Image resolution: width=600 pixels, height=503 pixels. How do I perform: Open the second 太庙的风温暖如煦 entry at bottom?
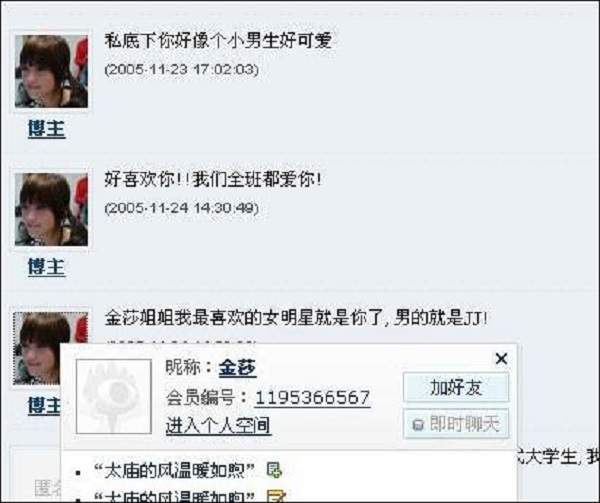pyautogui.click(x=174, y=496)
